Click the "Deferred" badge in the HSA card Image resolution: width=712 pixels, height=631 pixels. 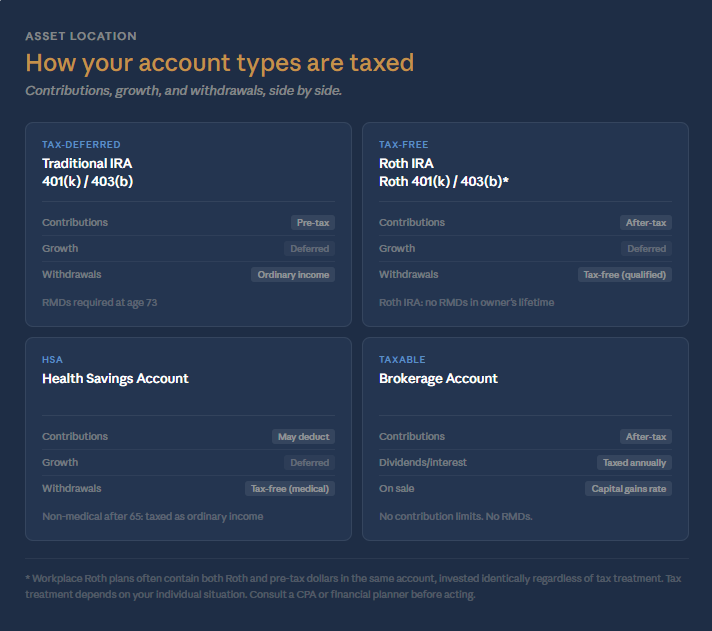point(310,463)
